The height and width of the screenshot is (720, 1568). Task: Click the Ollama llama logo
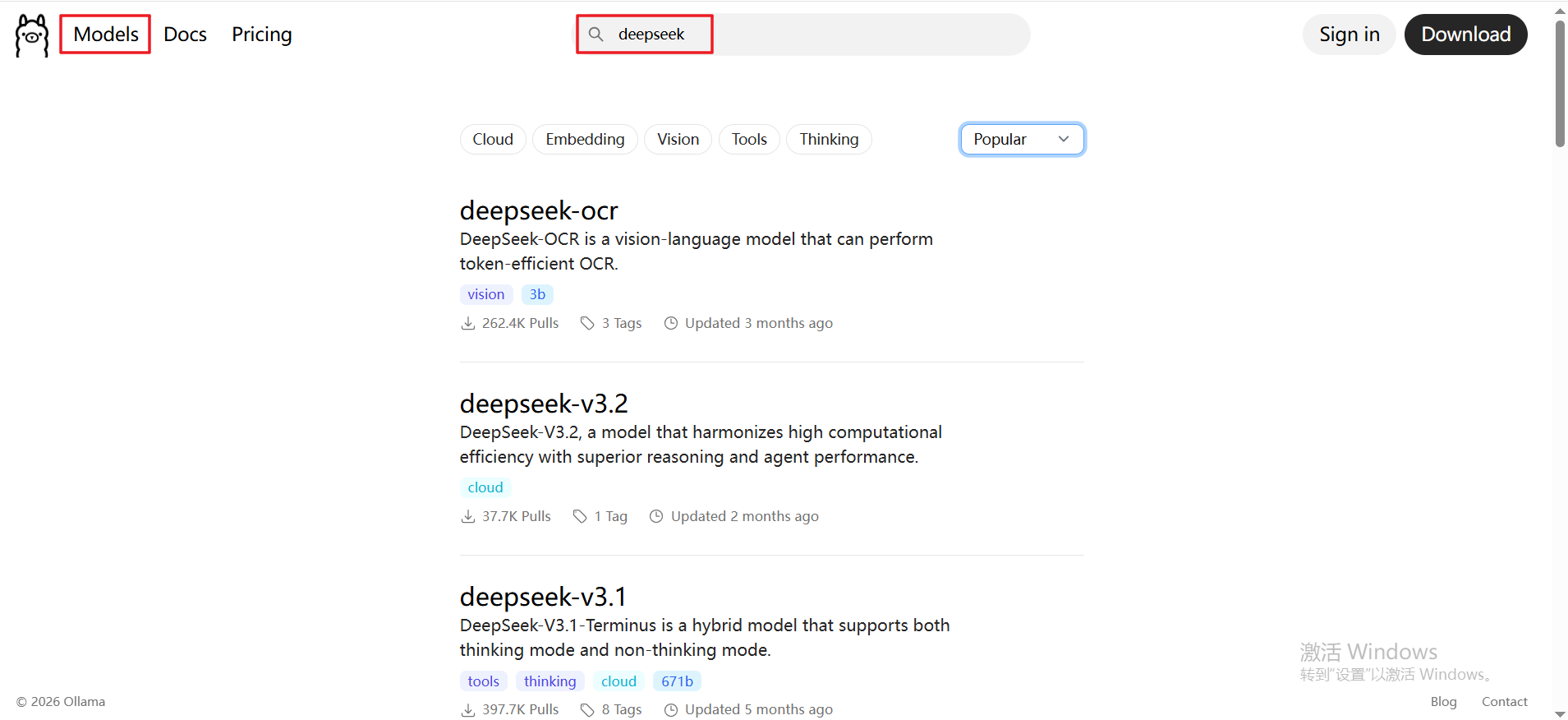tap(32, 35)
